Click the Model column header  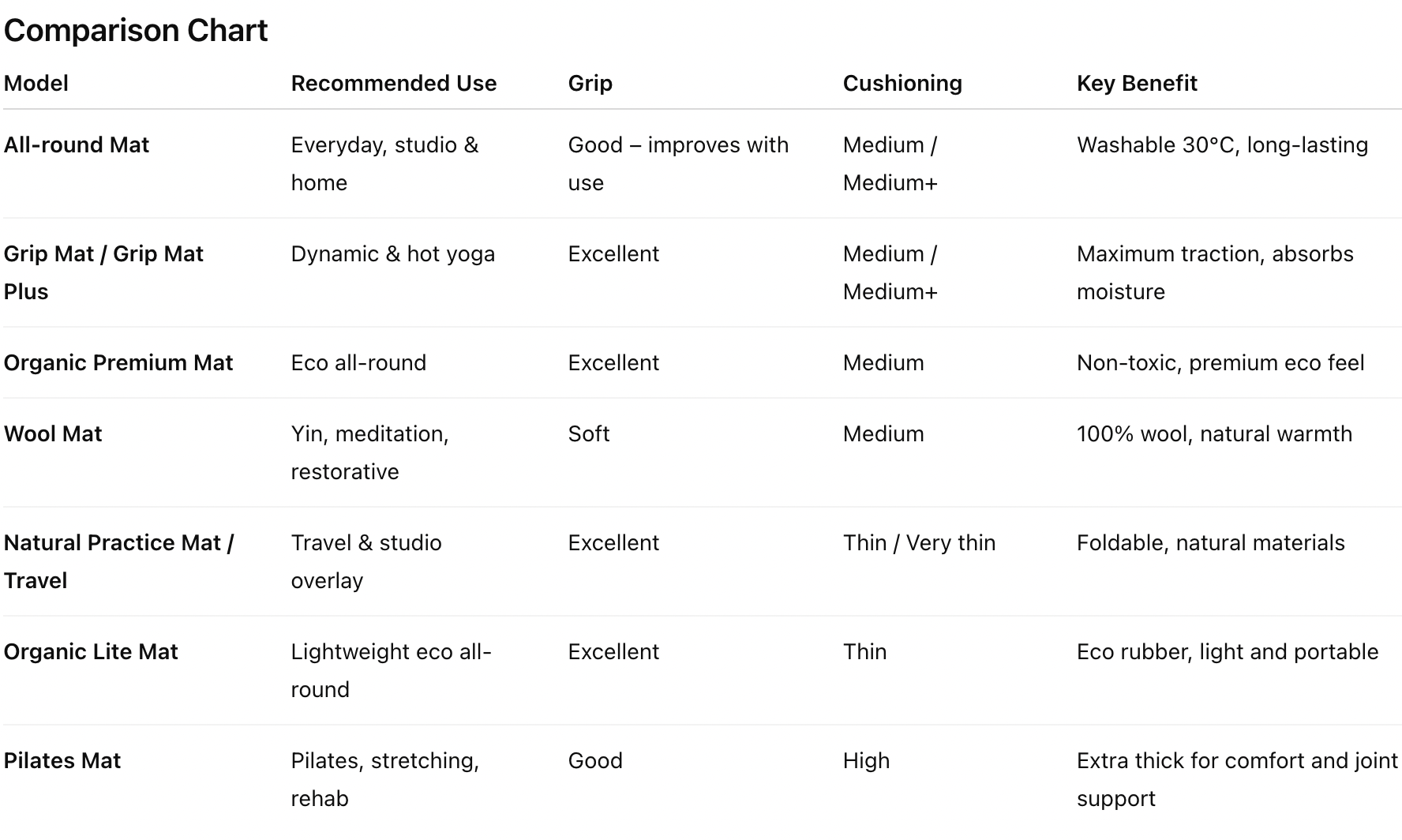pyautogui.click(x=36, y=83)
